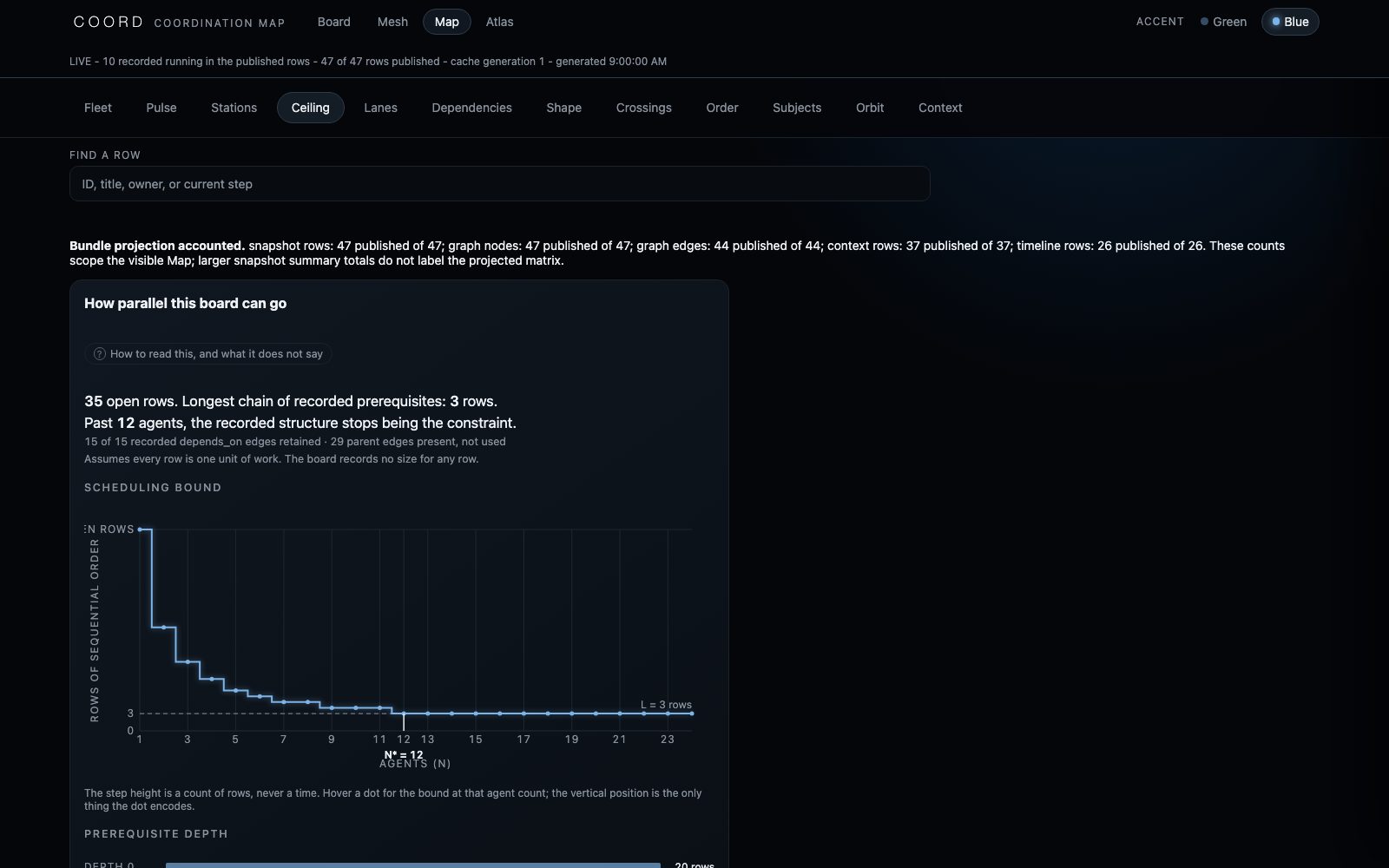Open the Dependencies tab

click(472, 108)
